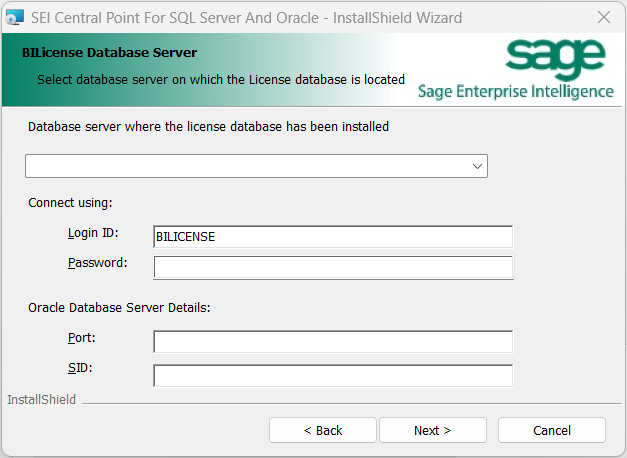Click 'Oracle Database Server Details:' label
Image resolution: width=627 pixels, height=458 pixels.
[x=119, y=308]
